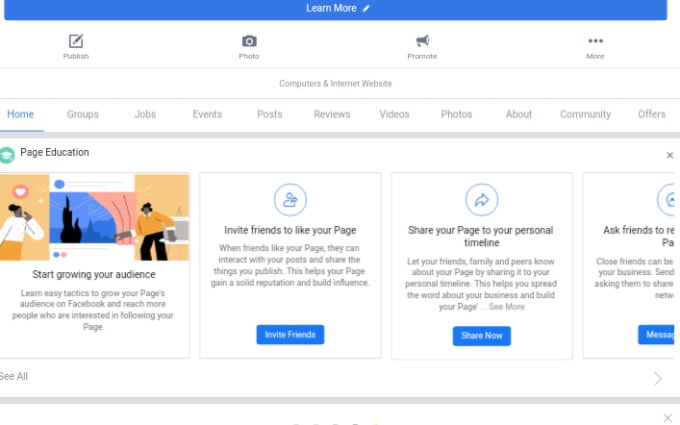This screenshot has width=680, height=425.
Task: Select the Events tab
Action: [207, 114]
